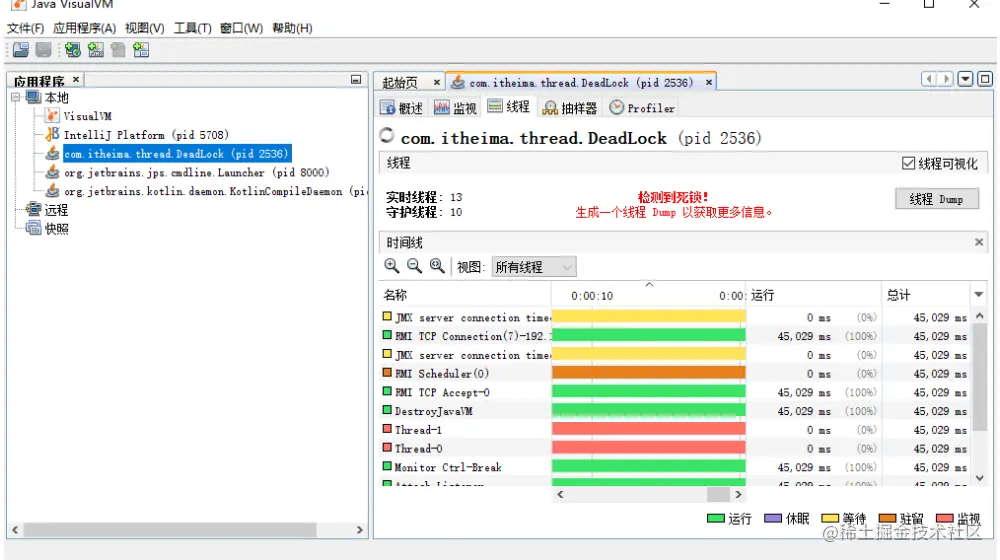The image size is (1000, 560).
Task: Collapse the Local (本地) tree node
Action: 15,98
